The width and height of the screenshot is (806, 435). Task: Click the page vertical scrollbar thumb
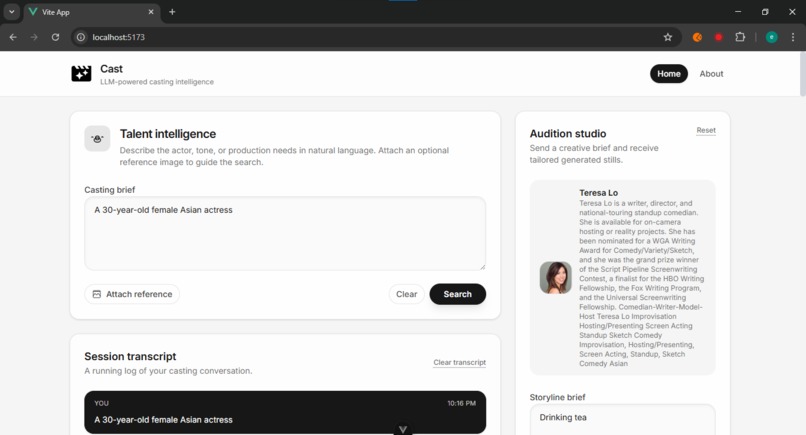[x=803, y=74]
